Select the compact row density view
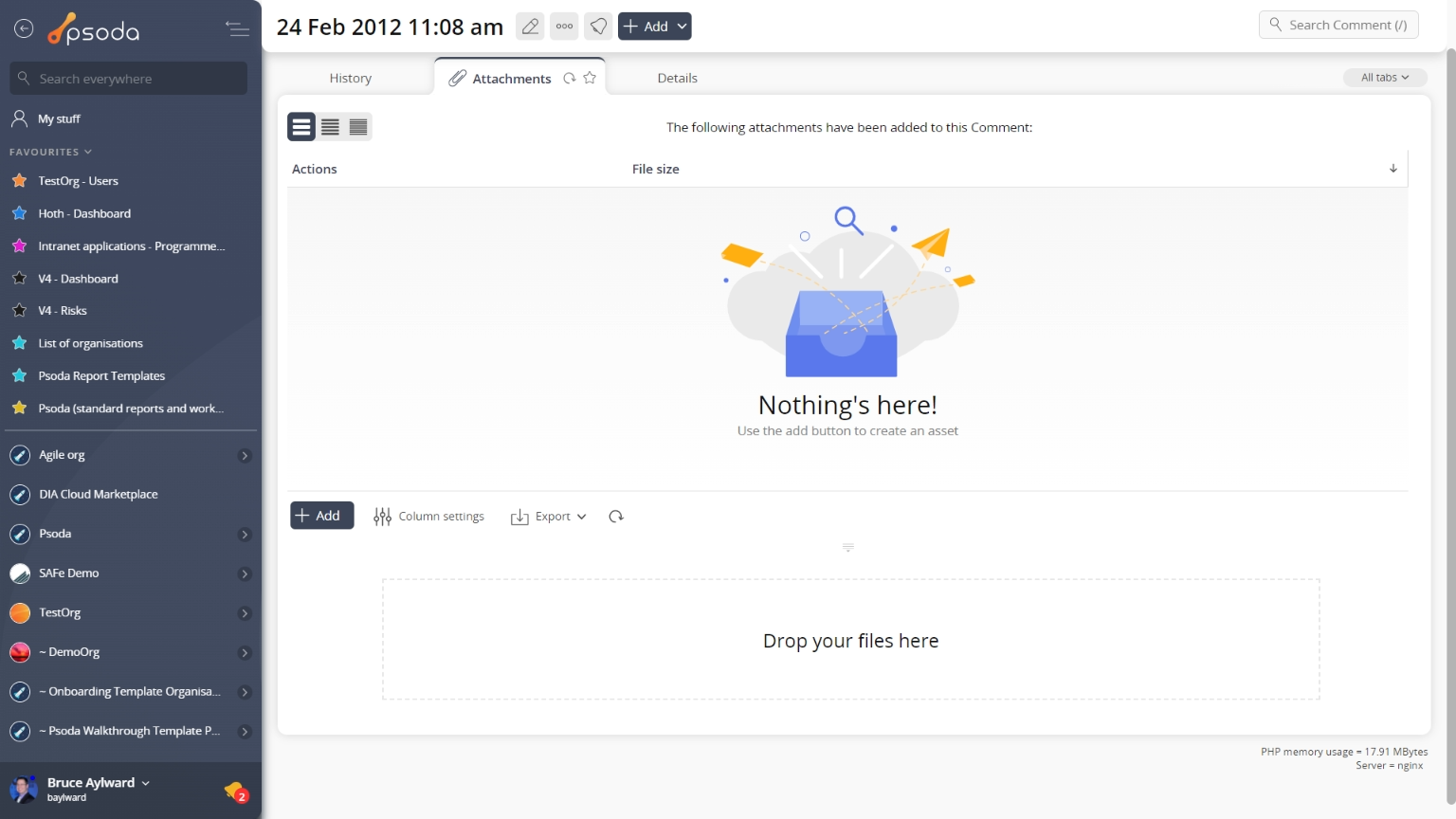This screenshot has height=819, width=1456. click(x=358, y=127)
